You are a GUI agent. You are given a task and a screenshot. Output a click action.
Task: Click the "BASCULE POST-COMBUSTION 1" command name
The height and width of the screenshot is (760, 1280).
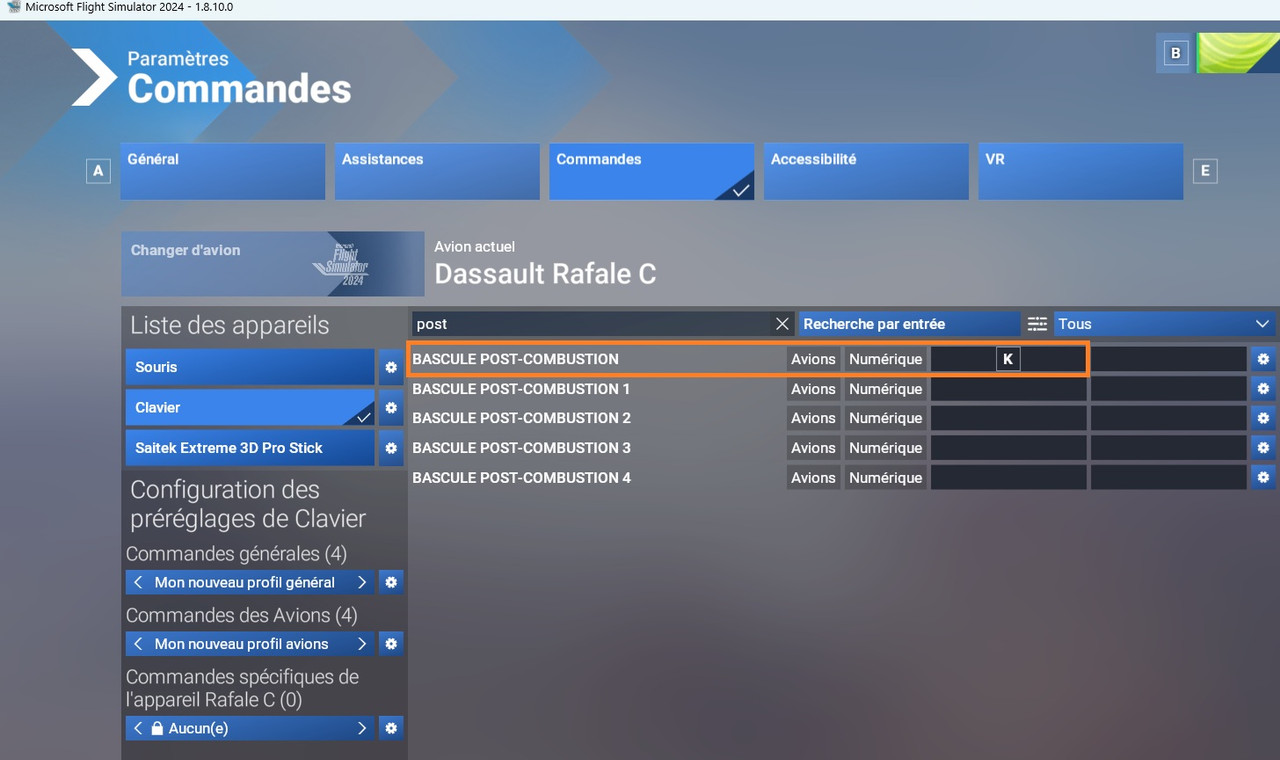point(521,389)
